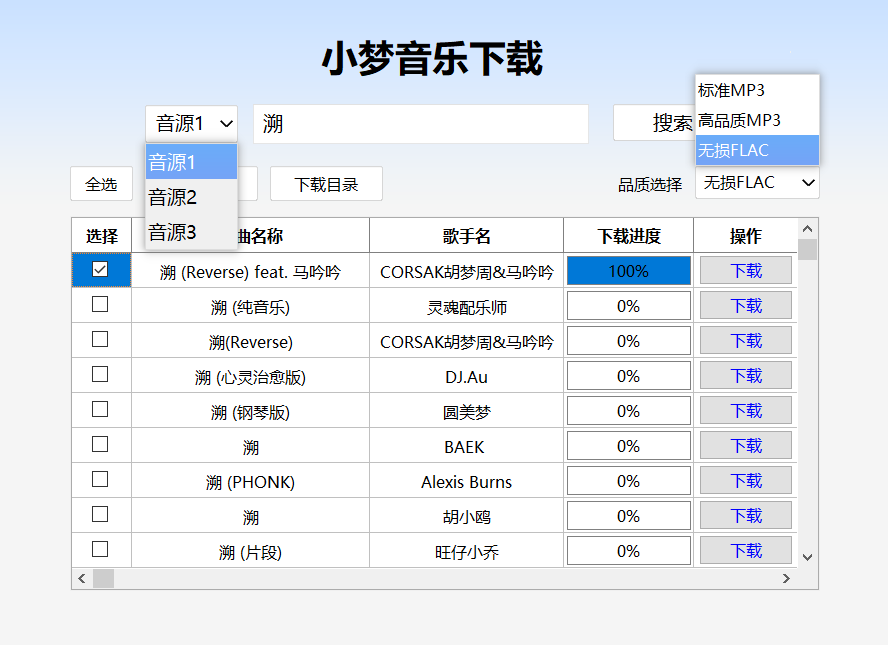Download 溯 (PHONK) by Alexis Burns
Screen dimensions: 888x645
pyautogui.click(x=745, y=480)
